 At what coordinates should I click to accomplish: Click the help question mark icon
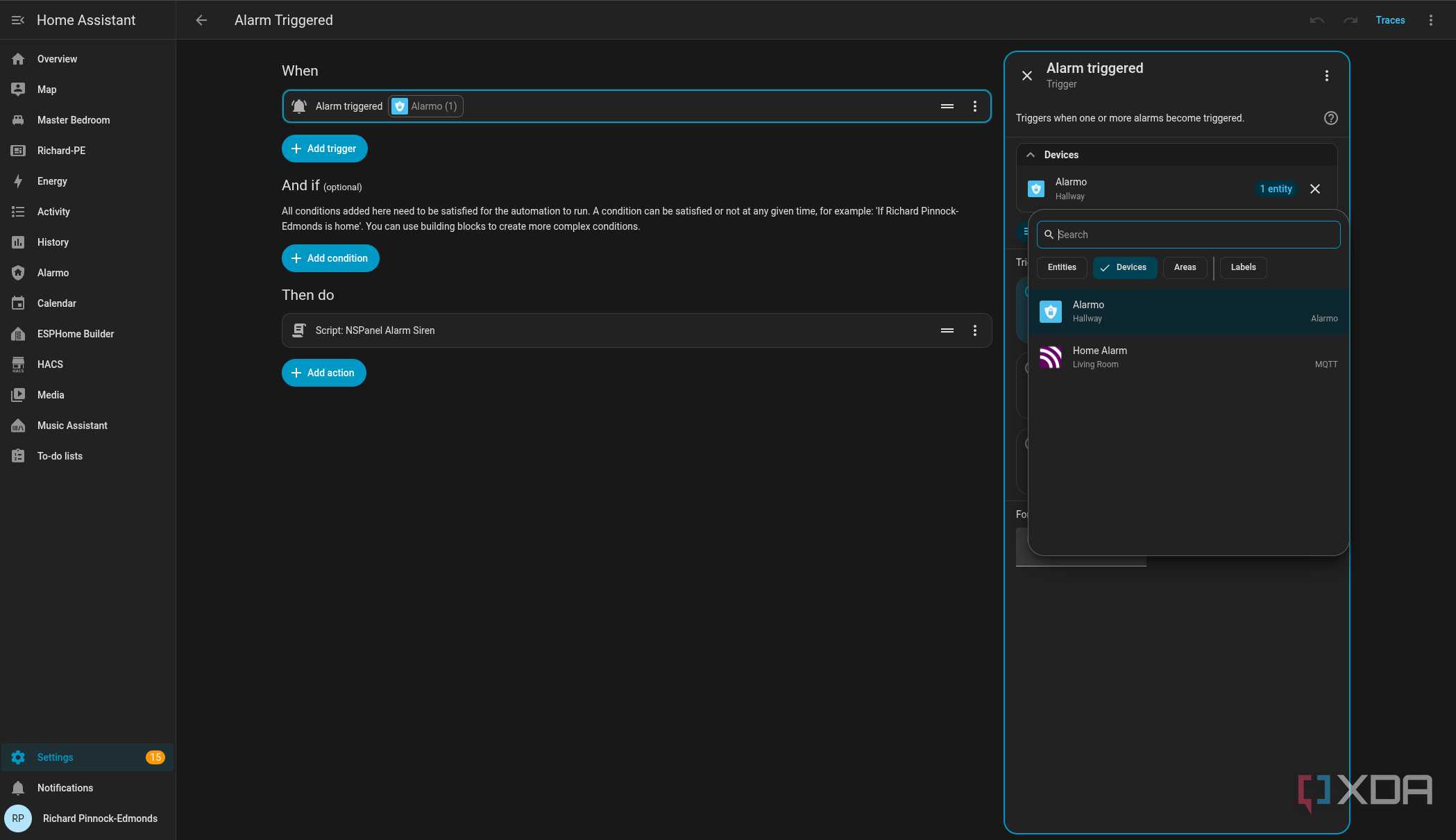(x=1330, y=118)
